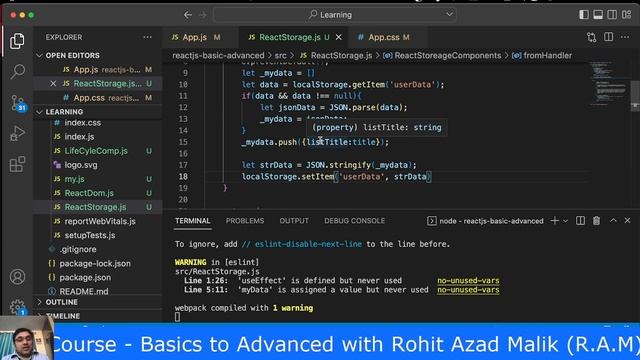This screenshot has height=360, width=640.
Task: Open the Run and Debug view
Action: 17,133
